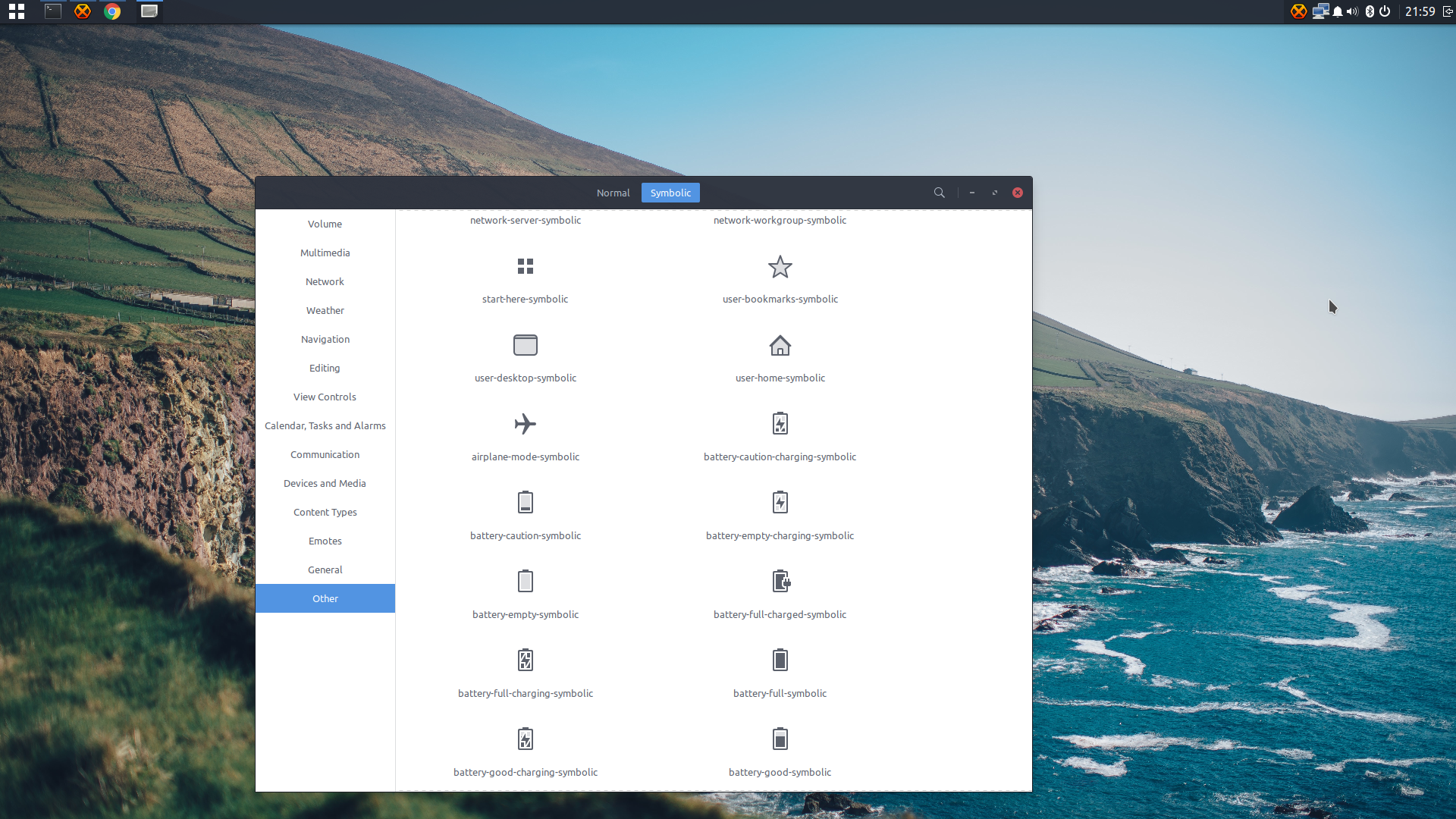
Task: Open the applications menu in top panel
Action: (x=17, y=11)
